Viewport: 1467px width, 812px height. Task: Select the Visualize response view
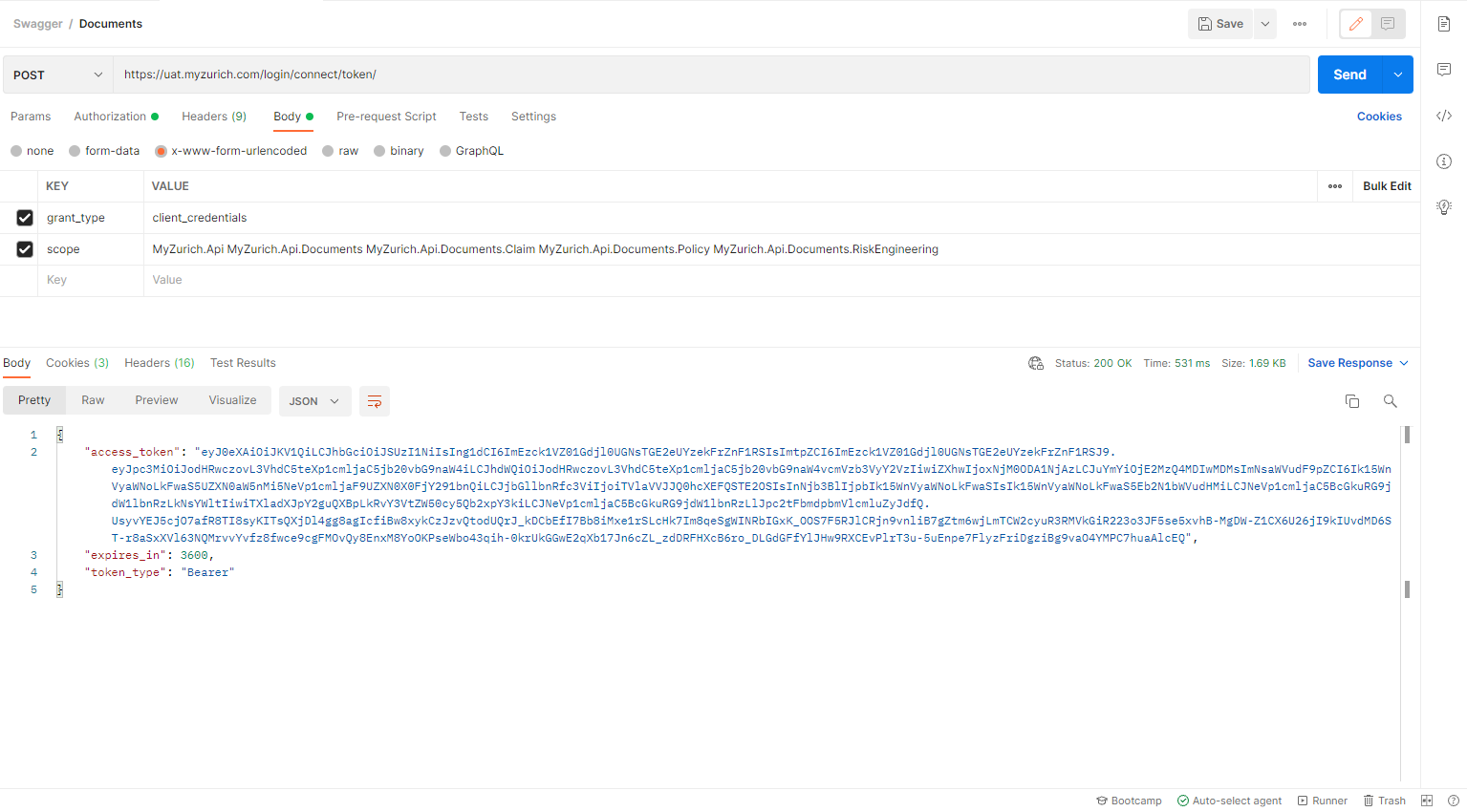pyautogui.click(x=232, y=400)
